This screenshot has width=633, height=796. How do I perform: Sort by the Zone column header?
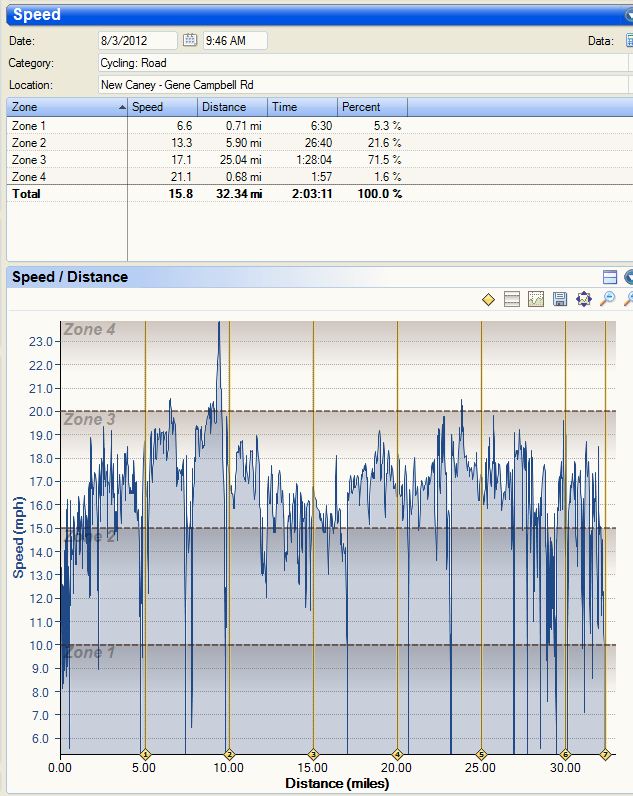tap(66, 106)
